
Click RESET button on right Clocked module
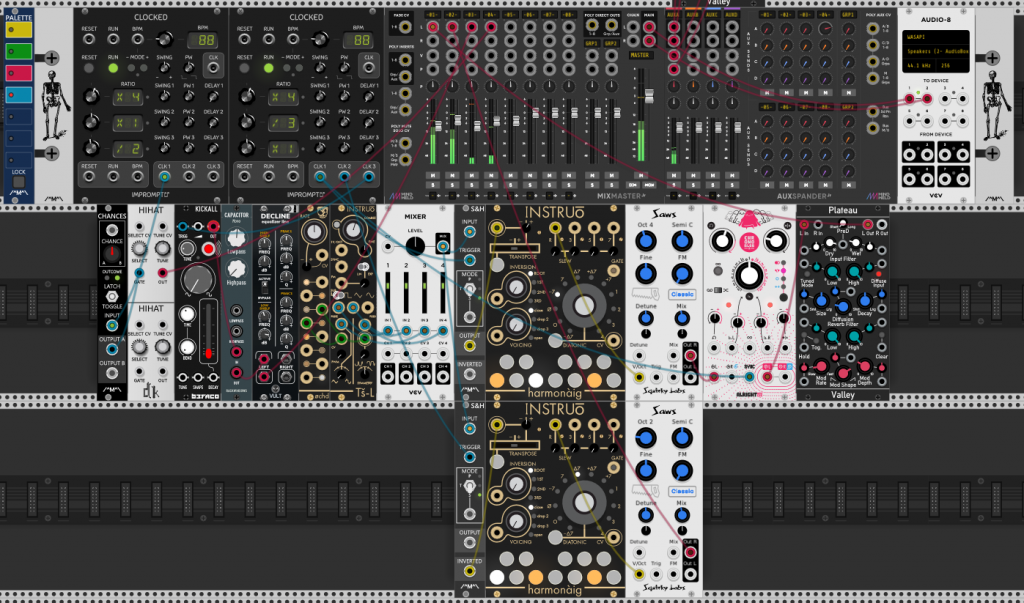coord(245,68)
